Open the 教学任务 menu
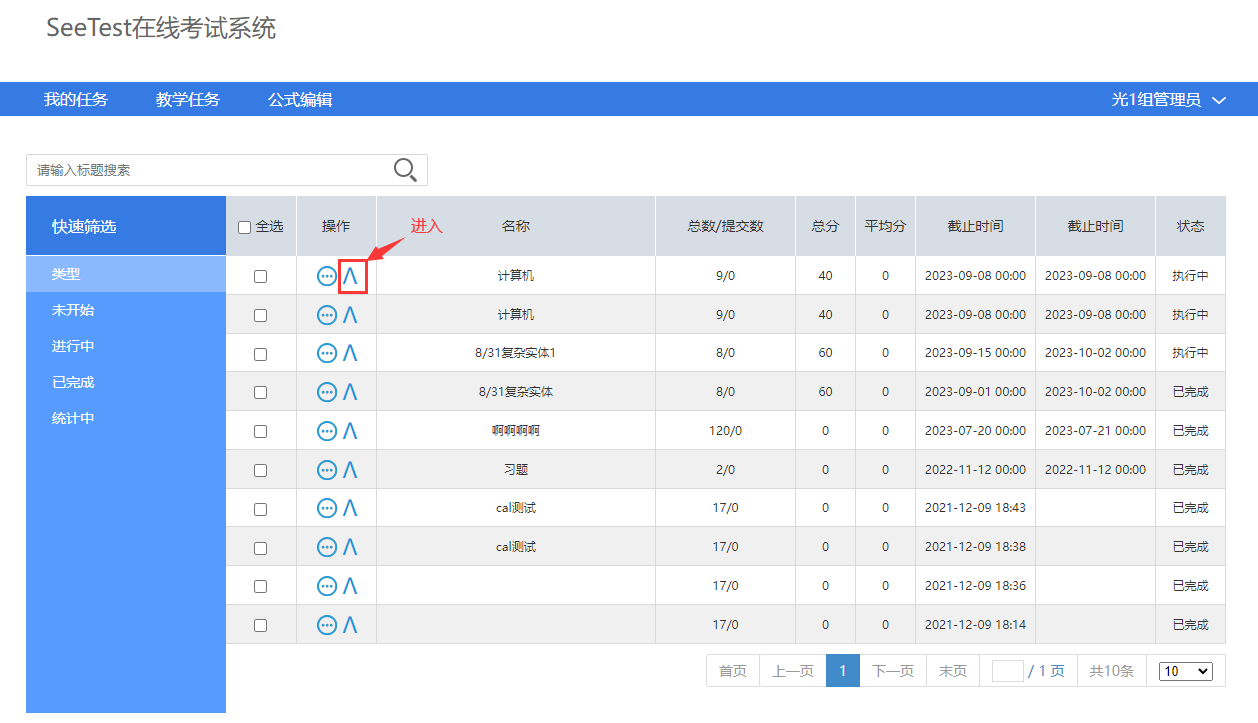This screenshot has height=723, width=1258. click(188, 100)
